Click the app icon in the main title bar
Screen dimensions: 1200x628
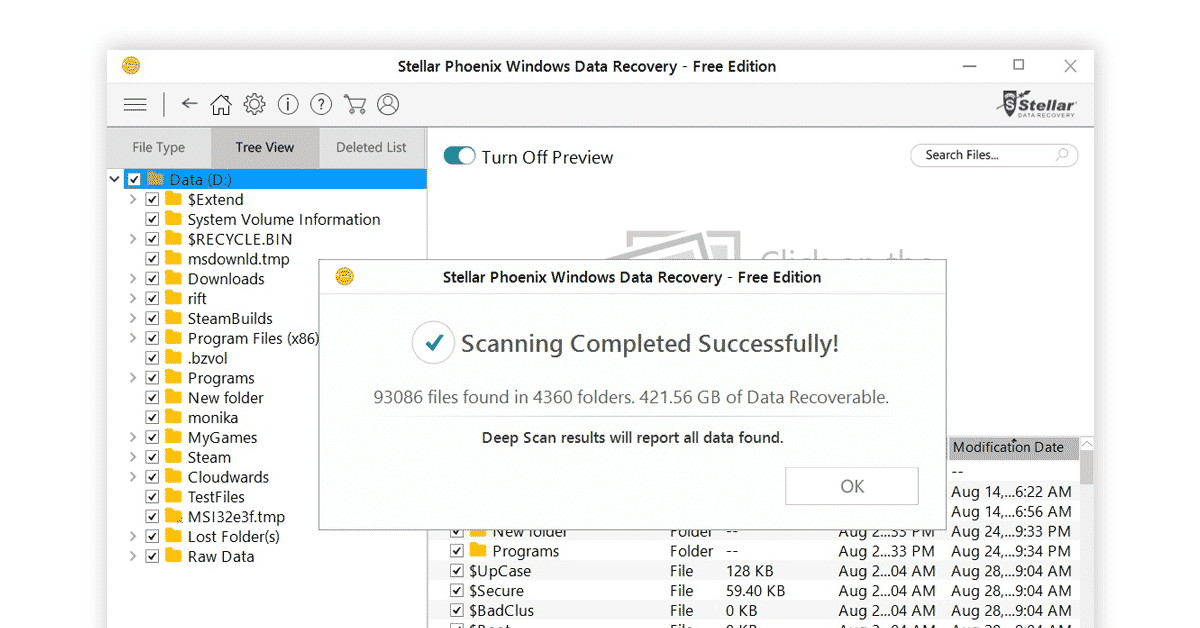(x=131, y=66)
